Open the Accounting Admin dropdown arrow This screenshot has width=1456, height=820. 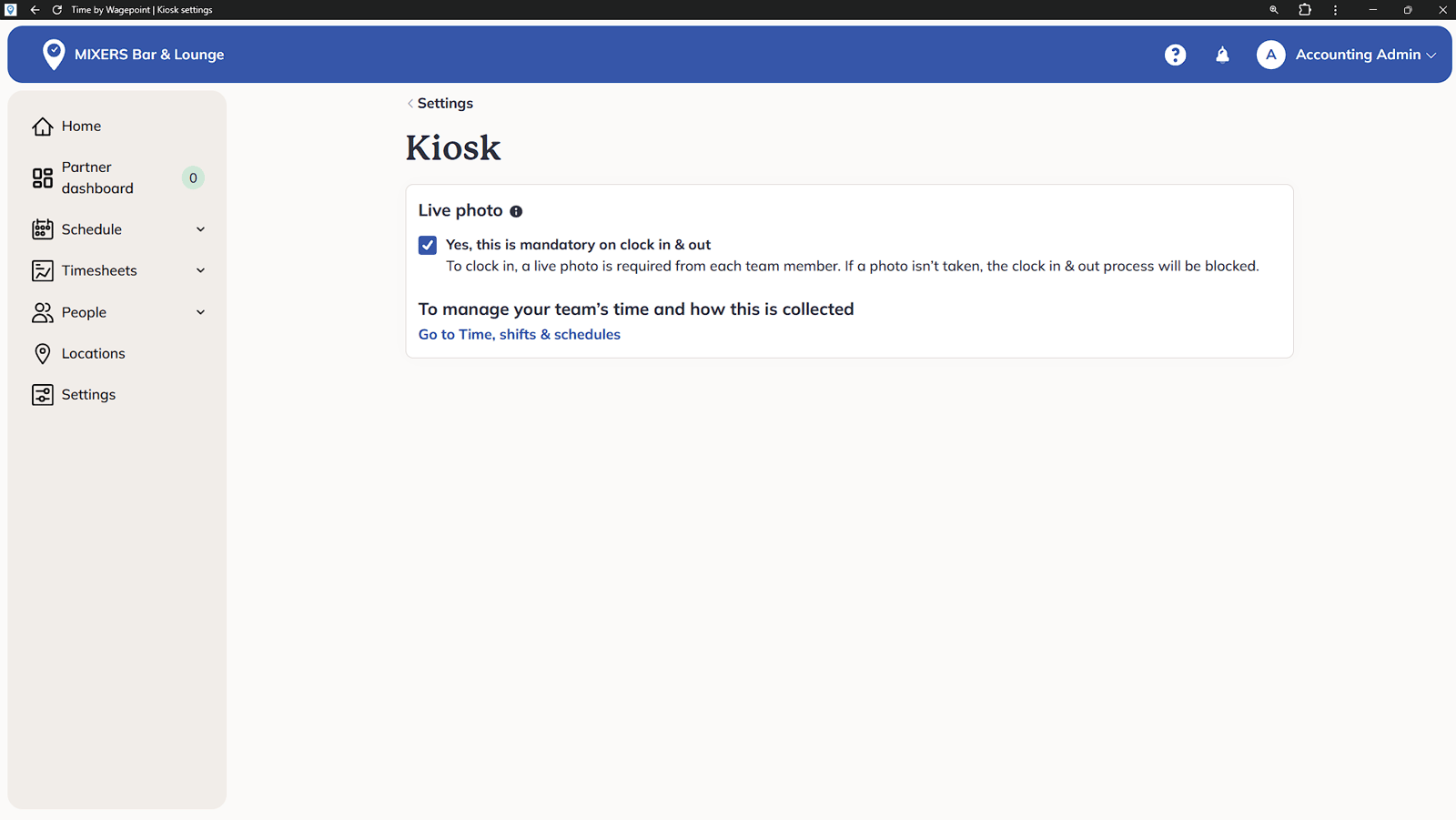coord(1431,56)
